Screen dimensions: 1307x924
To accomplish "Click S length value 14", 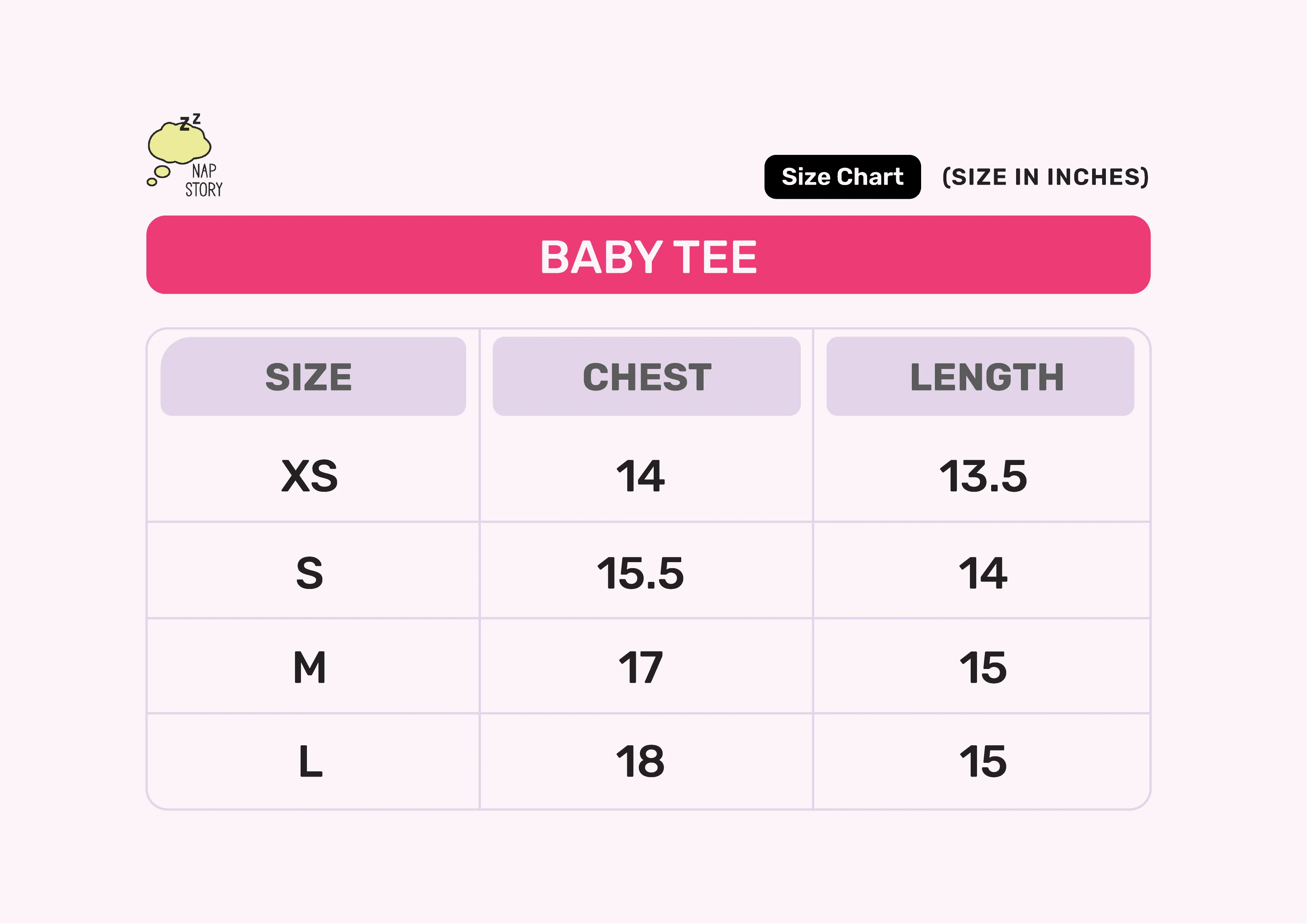I will click(x=983, y=573).
